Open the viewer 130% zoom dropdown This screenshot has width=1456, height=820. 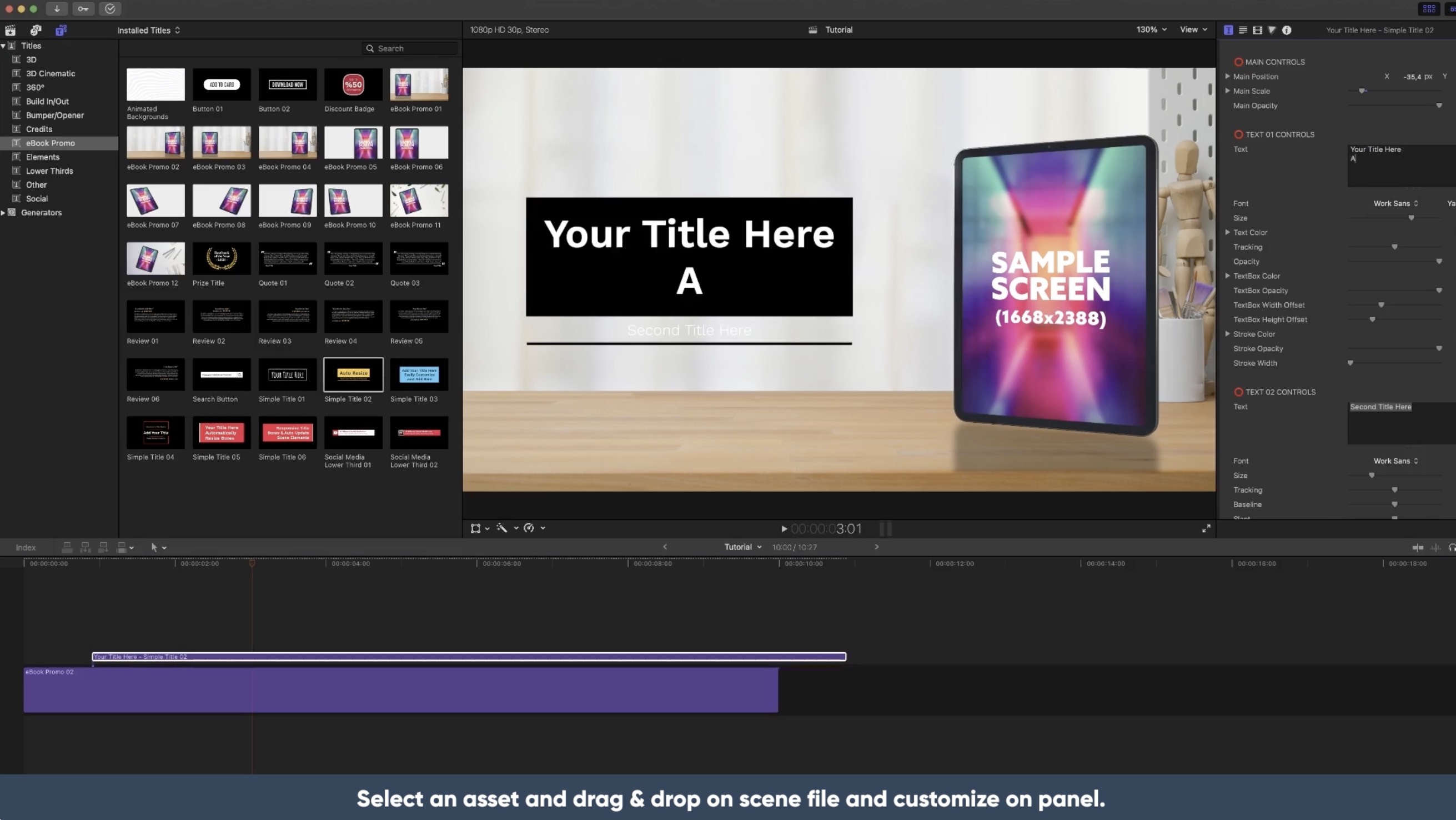(1151, 29)
